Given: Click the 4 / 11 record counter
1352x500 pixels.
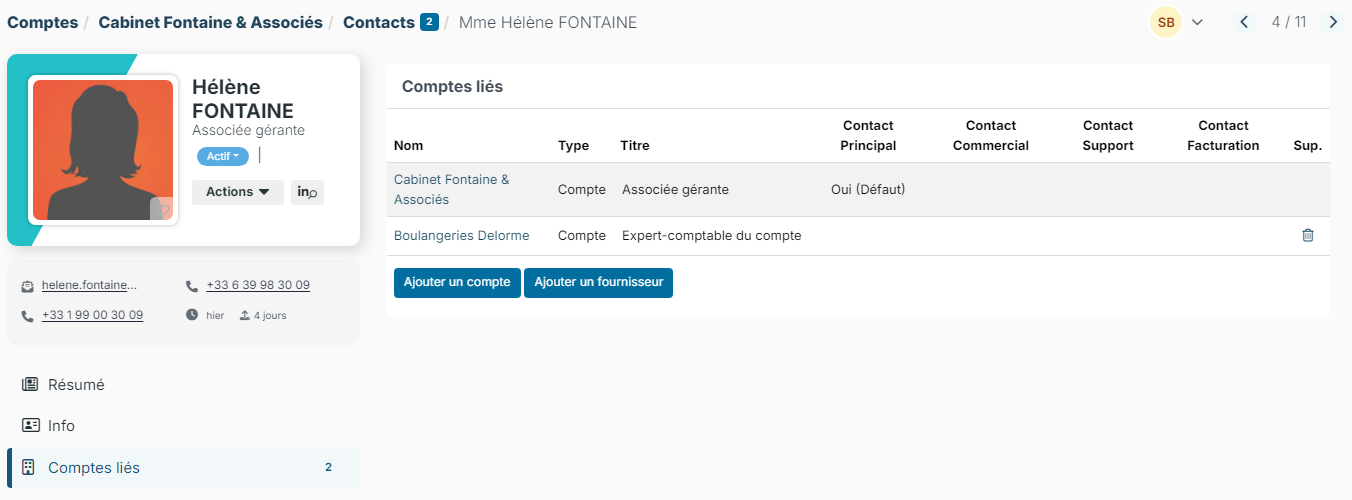Looking at the screenshot, I should pyautogui.click(x=1289, y=22).
